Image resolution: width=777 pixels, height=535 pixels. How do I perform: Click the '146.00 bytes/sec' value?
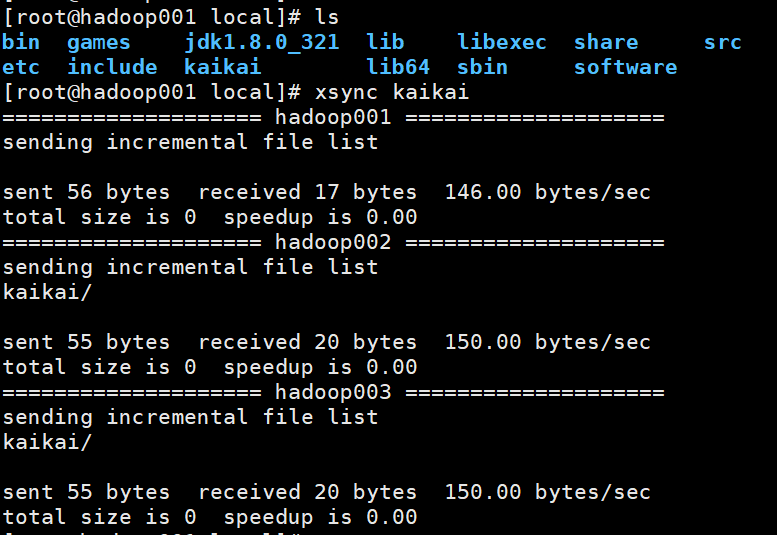click(548, 193)
